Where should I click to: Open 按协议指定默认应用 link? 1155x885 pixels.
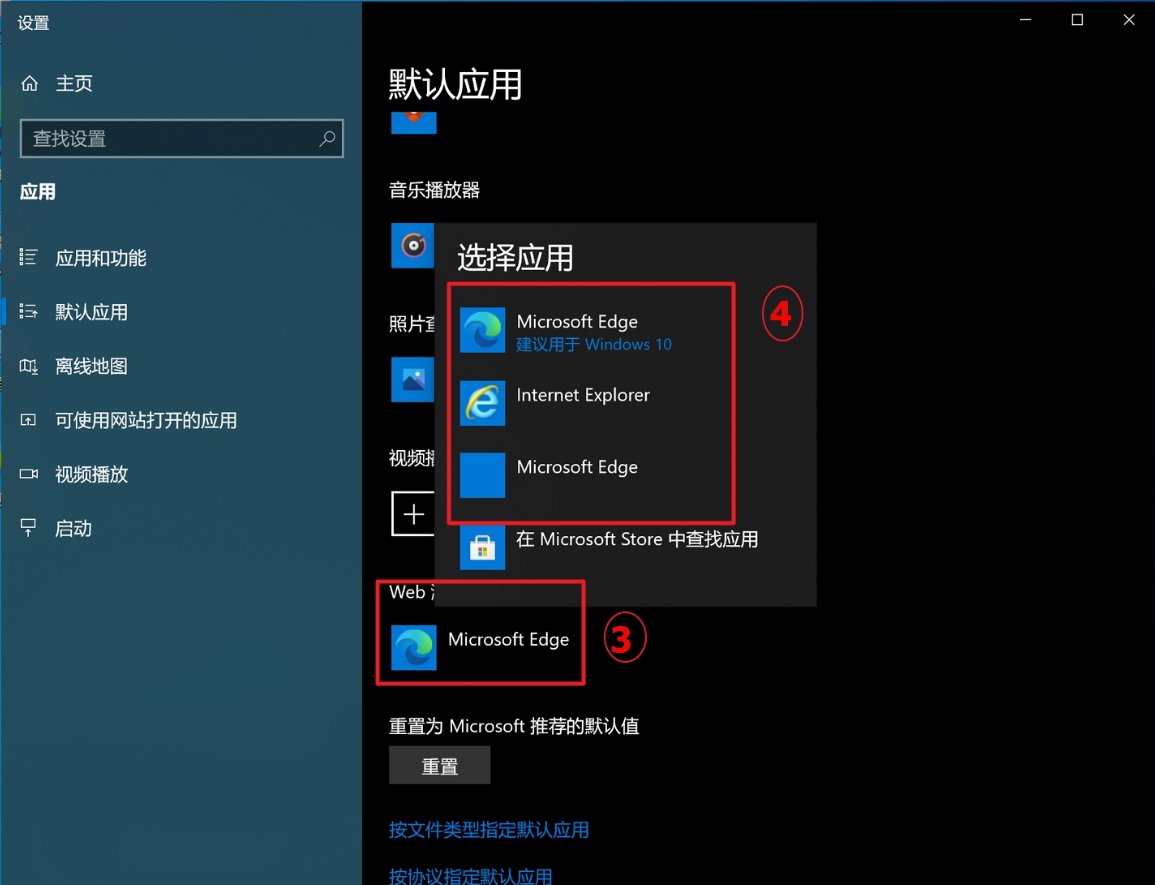click(x=471, y=875)
